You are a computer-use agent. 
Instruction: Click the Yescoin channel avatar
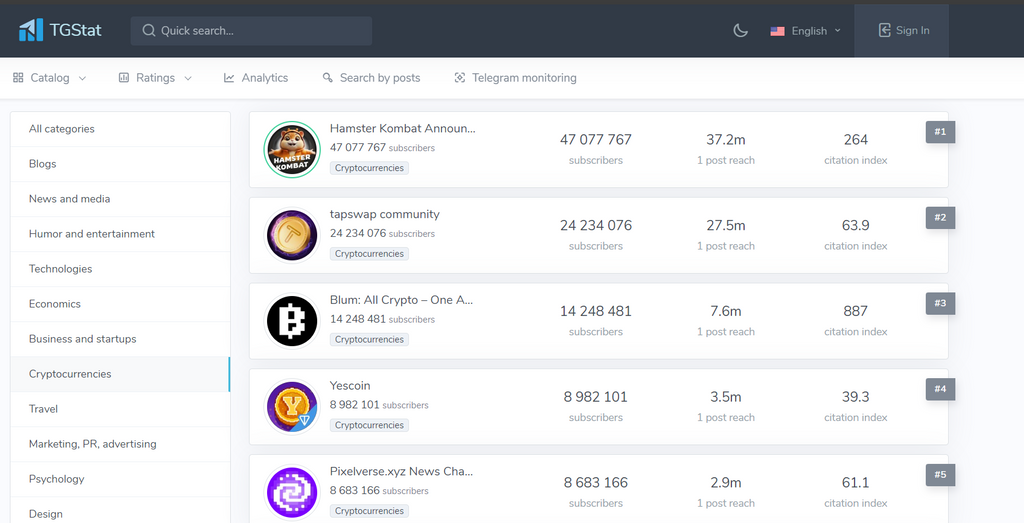[292, 407]
